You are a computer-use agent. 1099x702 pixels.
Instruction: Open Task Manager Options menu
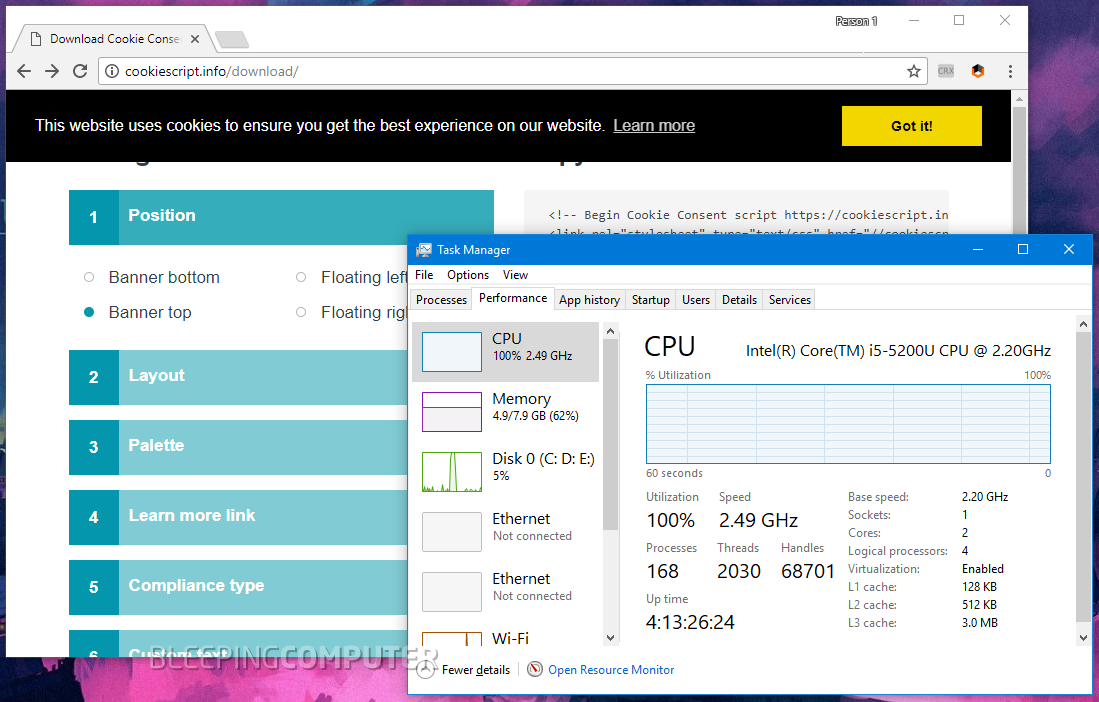point(467,275)
